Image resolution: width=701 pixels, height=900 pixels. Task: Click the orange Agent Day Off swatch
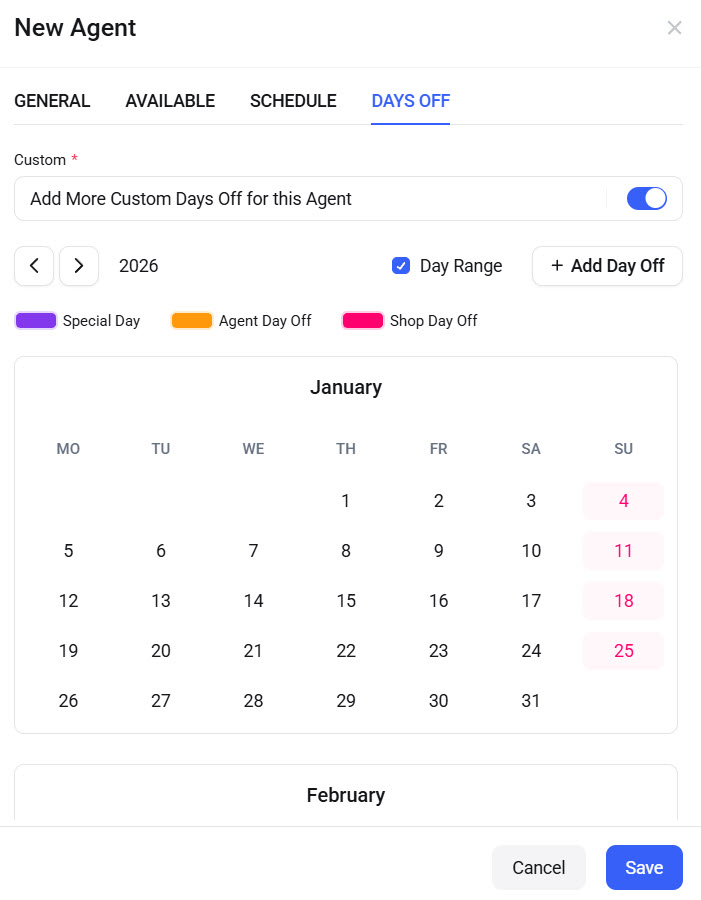click(x=192, y=321)
